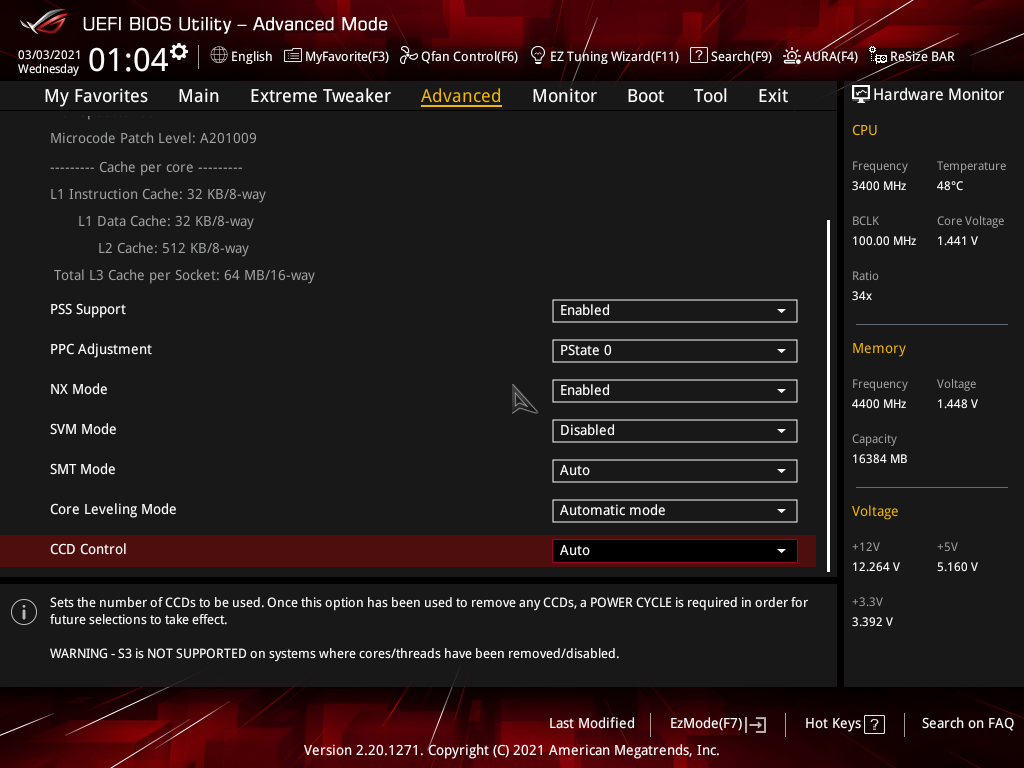1024x768 pixels.
Task: Select the Advanced tab
Action: (461, 96)
